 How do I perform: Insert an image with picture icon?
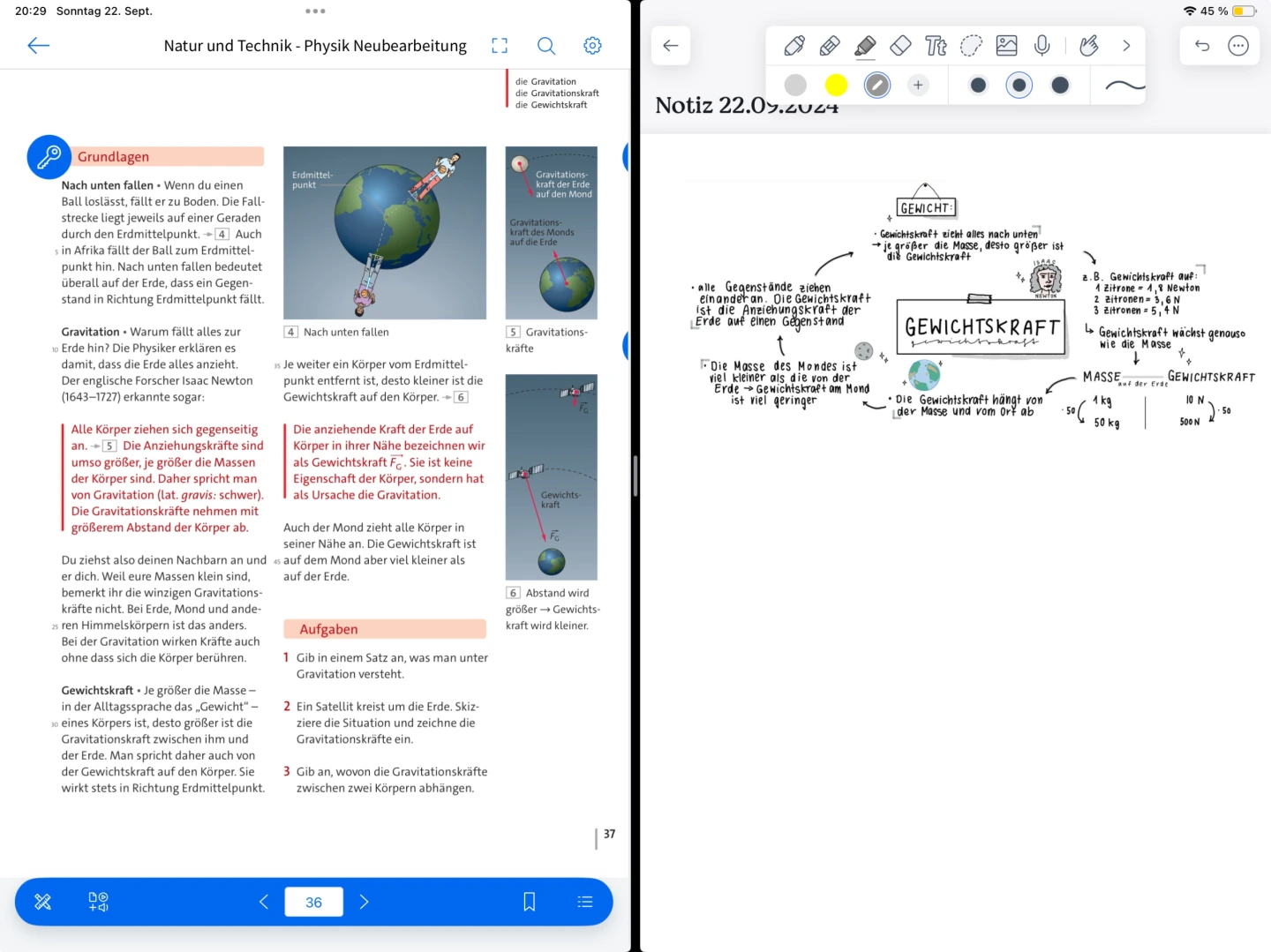[1006, 46]
